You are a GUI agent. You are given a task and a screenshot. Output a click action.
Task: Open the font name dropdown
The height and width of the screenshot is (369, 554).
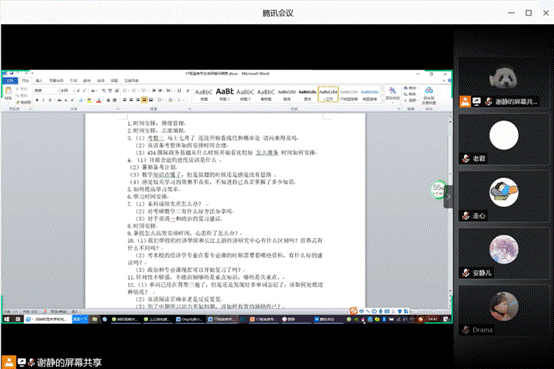[45, 91]
